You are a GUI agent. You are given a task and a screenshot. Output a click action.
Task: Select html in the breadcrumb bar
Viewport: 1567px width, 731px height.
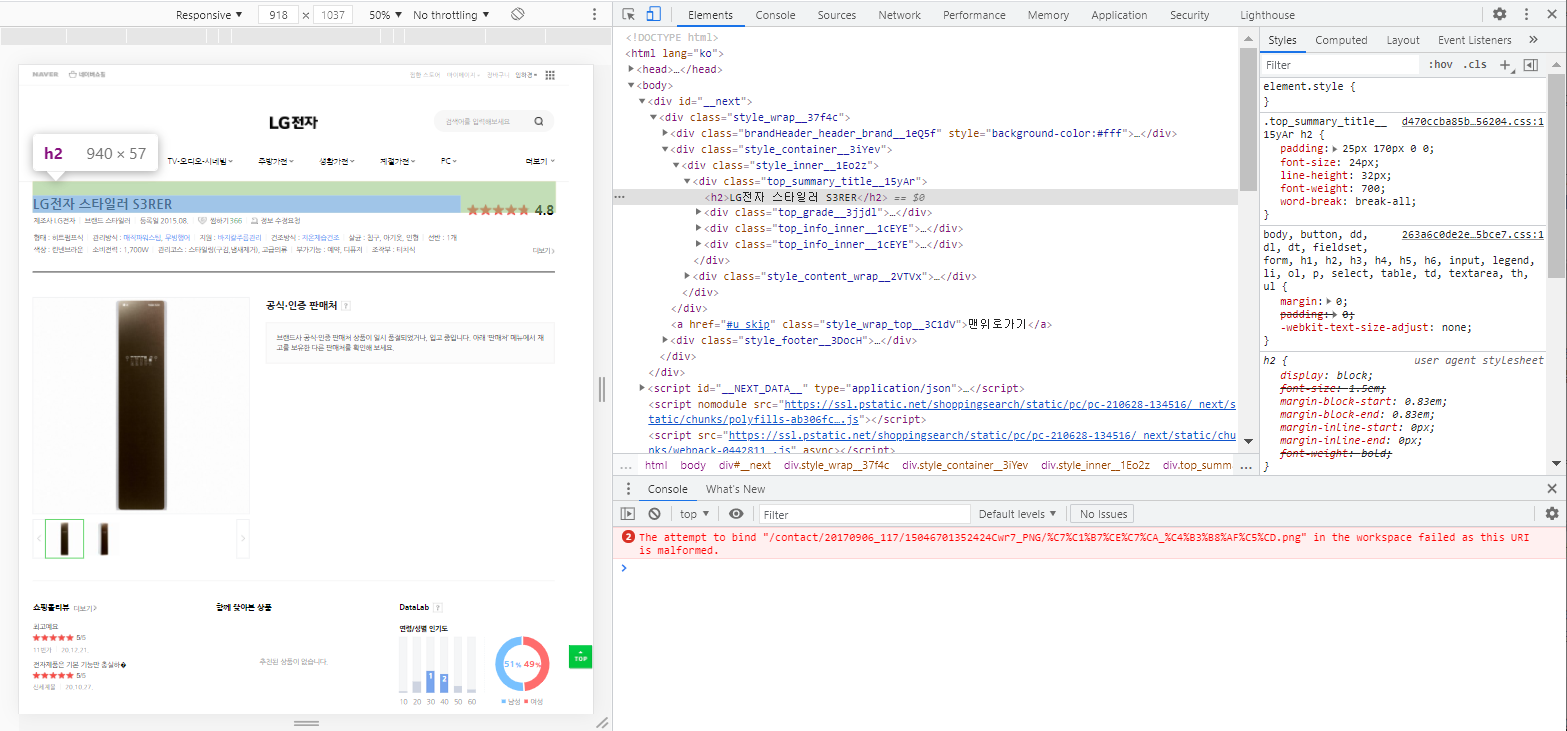click(656, 465)
